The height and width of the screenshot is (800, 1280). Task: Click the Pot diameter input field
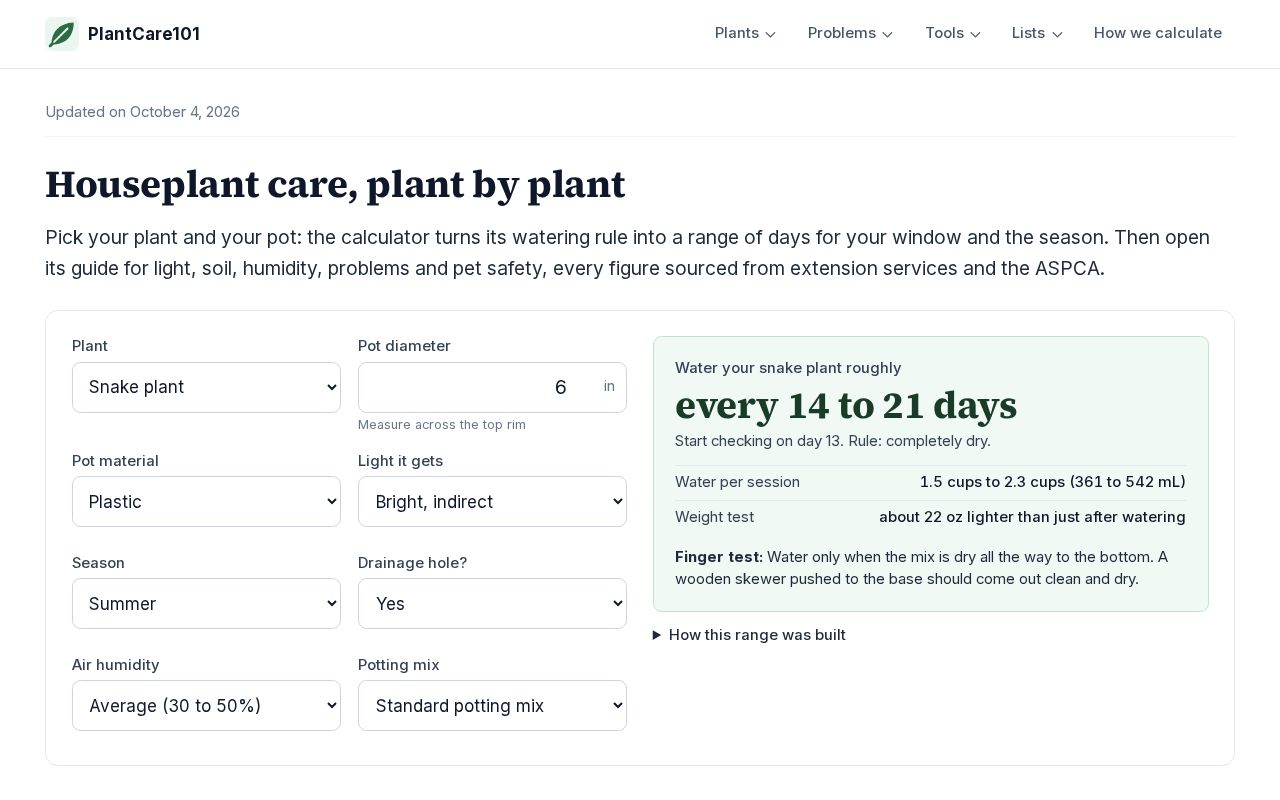tap(492, 387)
